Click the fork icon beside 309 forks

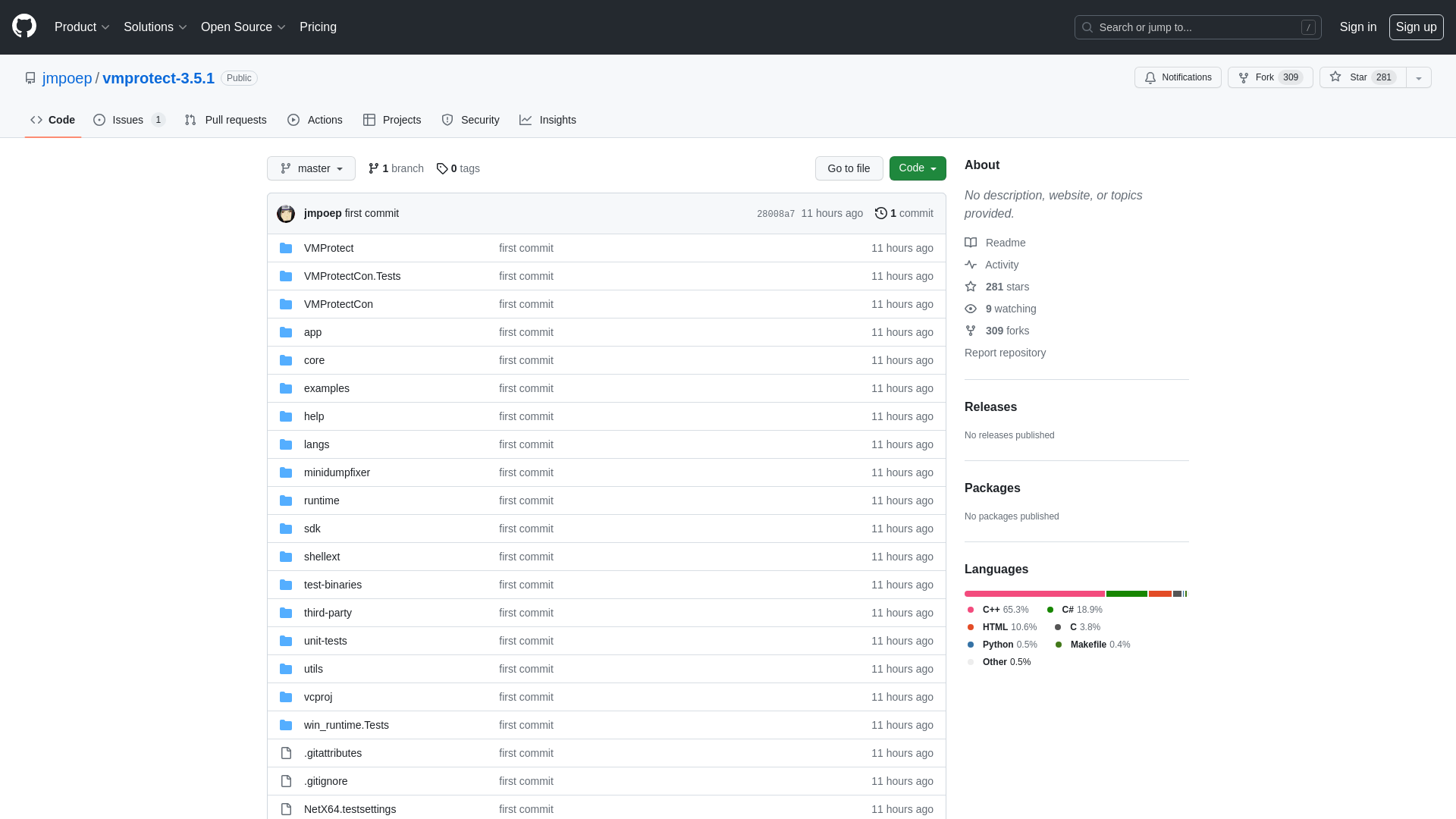coord(971,331)
